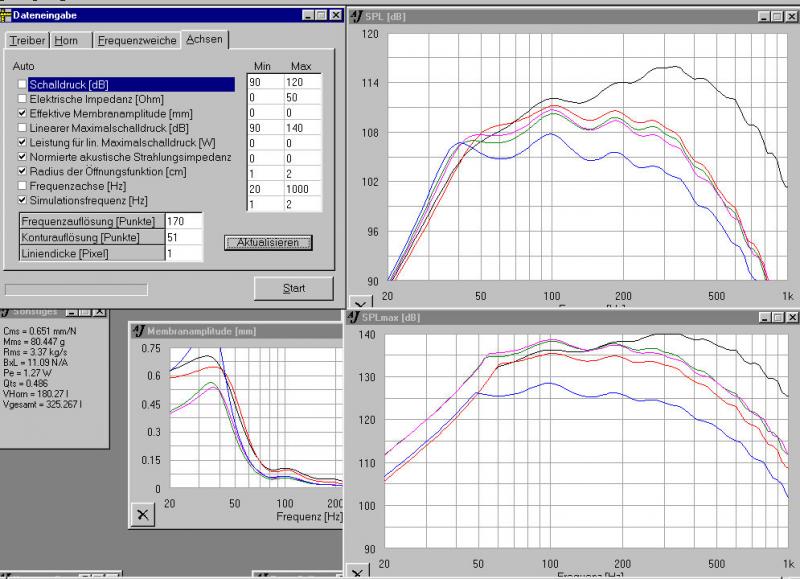Click the Membranamplitude window title icon
800x579 pixels.
pos(139,330)
